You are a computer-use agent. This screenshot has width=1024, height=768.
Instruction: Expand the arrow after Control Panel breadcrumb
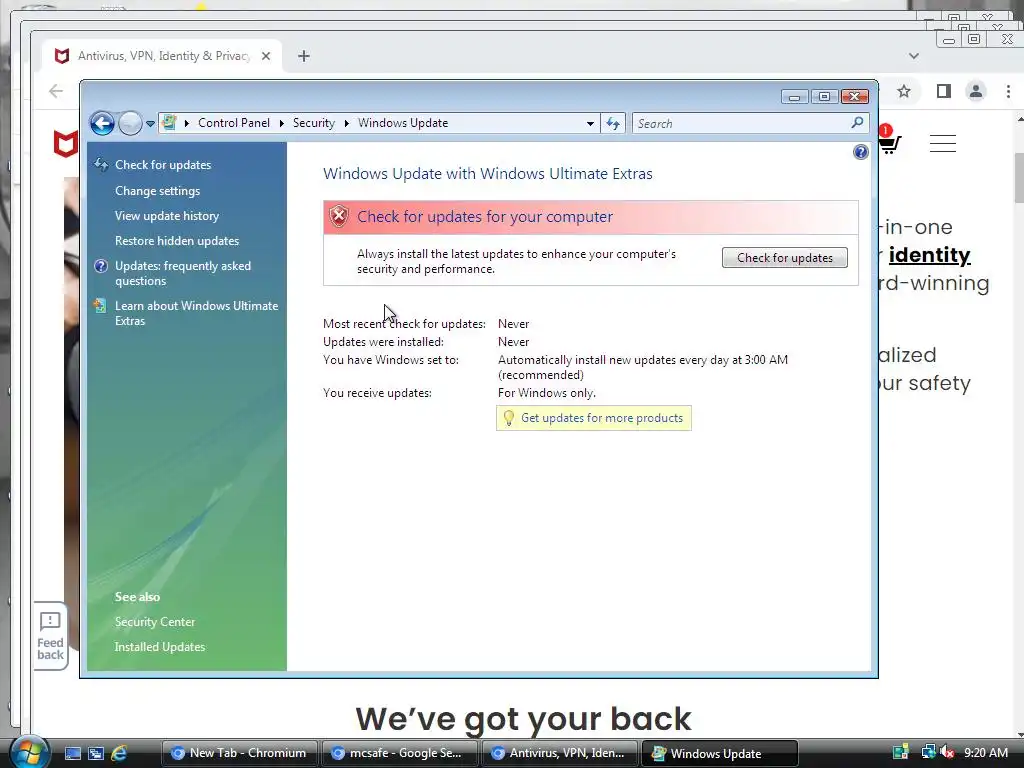281,123
